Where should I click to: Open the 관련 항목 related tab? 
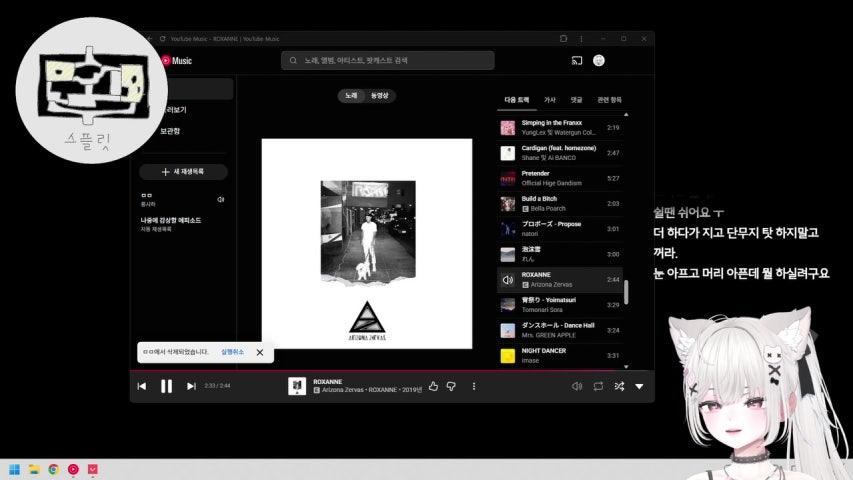tap(609, 100)
